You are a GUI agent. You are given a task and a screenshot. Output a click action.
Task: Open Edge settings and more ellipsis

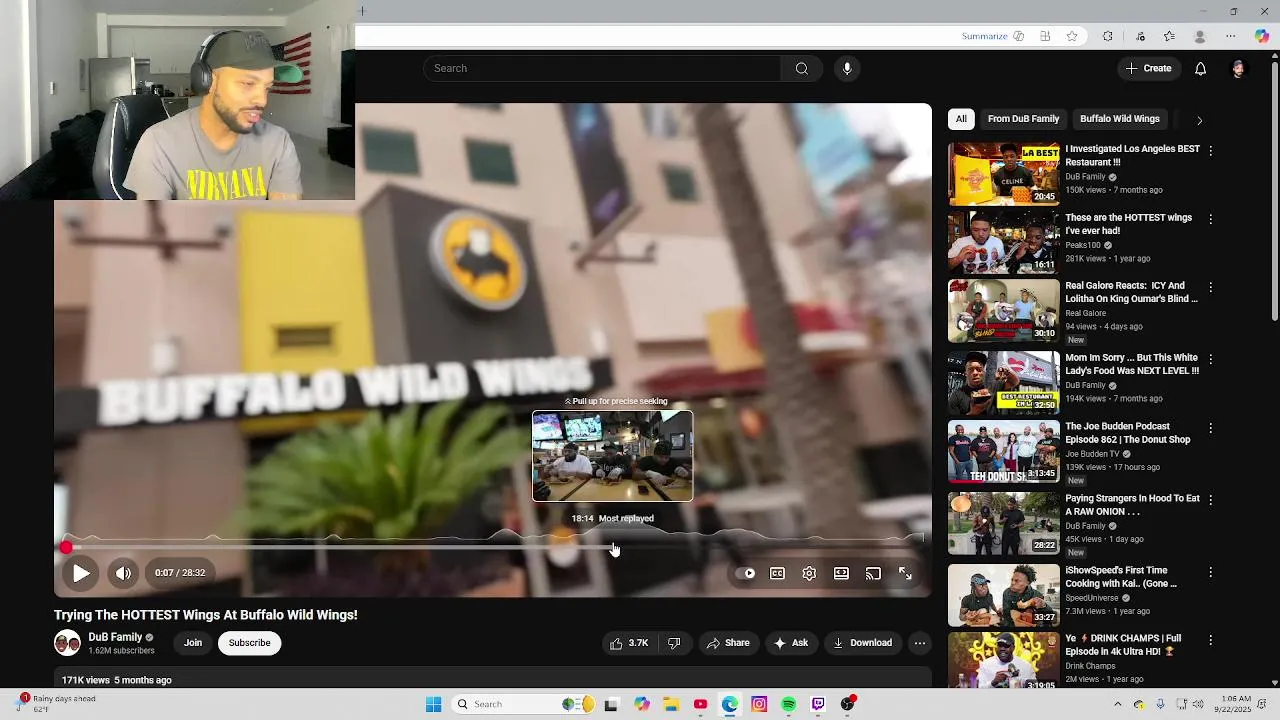[x=1230, y=36]
